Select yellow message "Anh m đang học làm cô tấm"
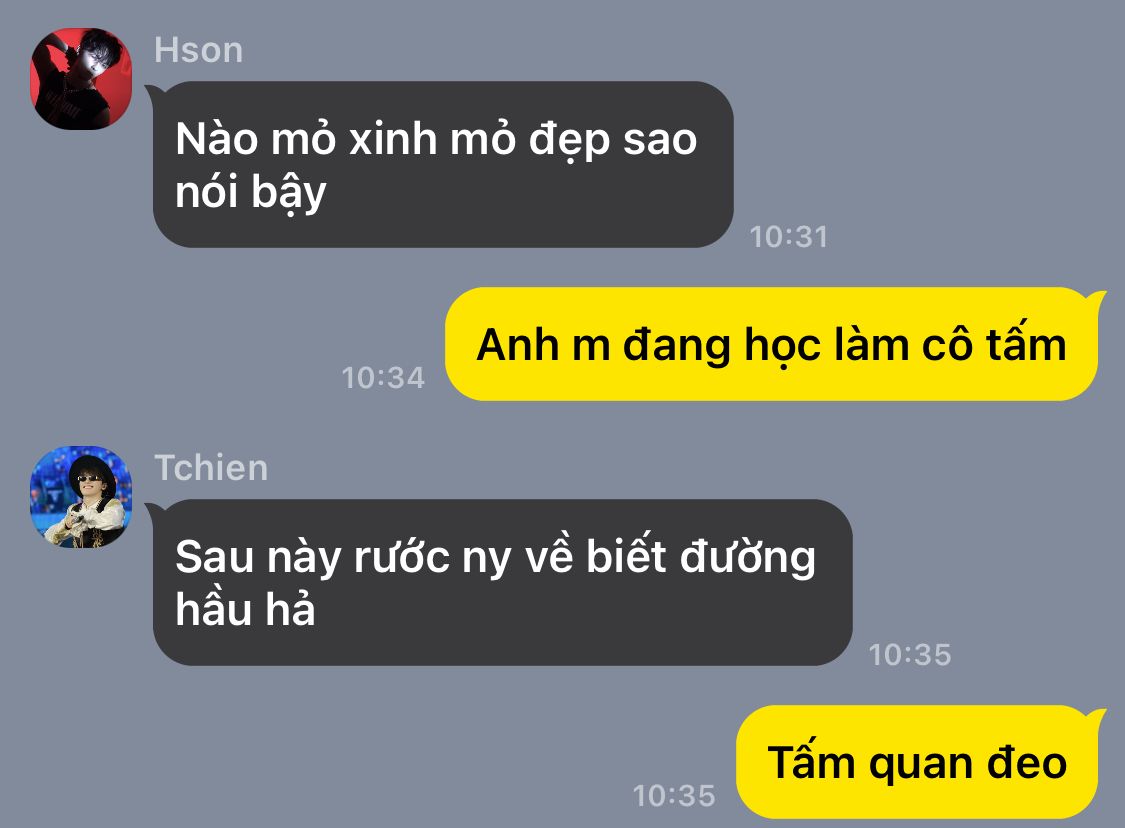This screenshot has width=1125, height=828. (x=775, y=344)
